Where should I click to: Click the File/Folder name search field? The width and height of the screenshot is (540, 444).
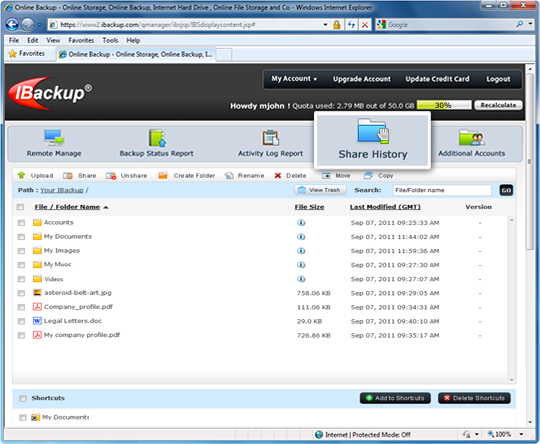(x=442, y=190)
